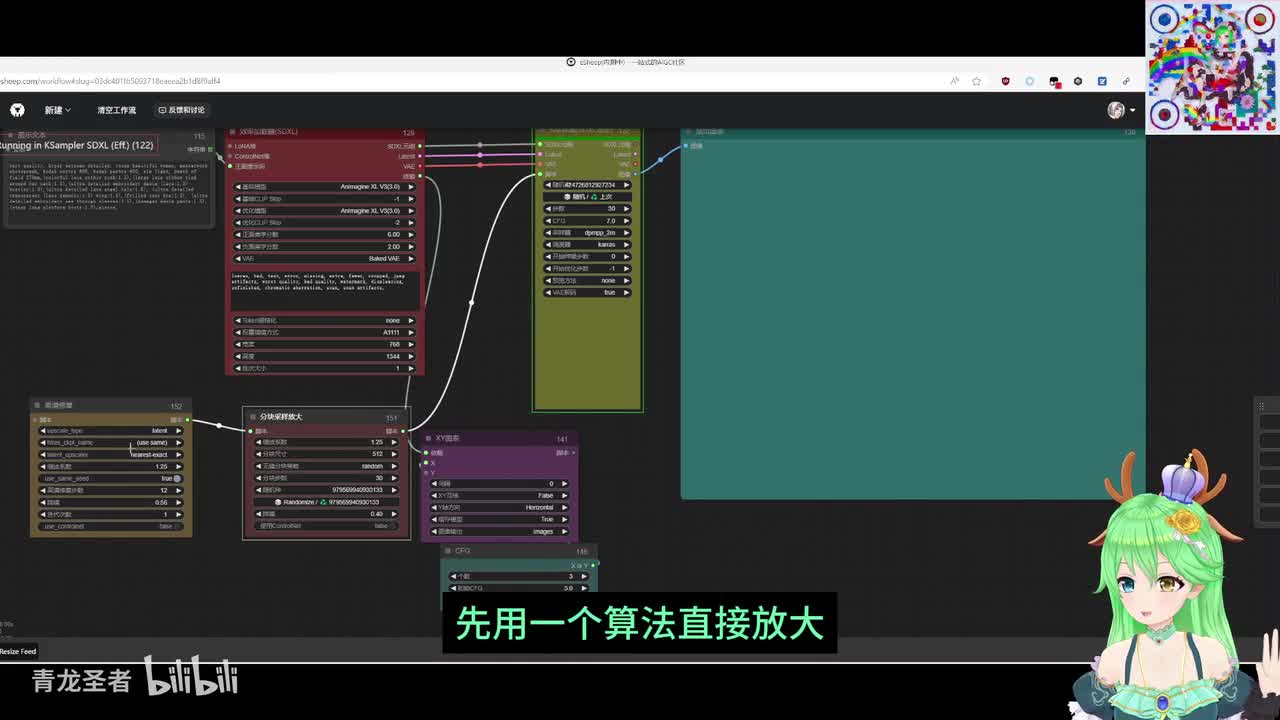This screenshot has height=720, width=1280.
Task: Toggle the use_same_seed switch
Action: click(x=175, y=478)
